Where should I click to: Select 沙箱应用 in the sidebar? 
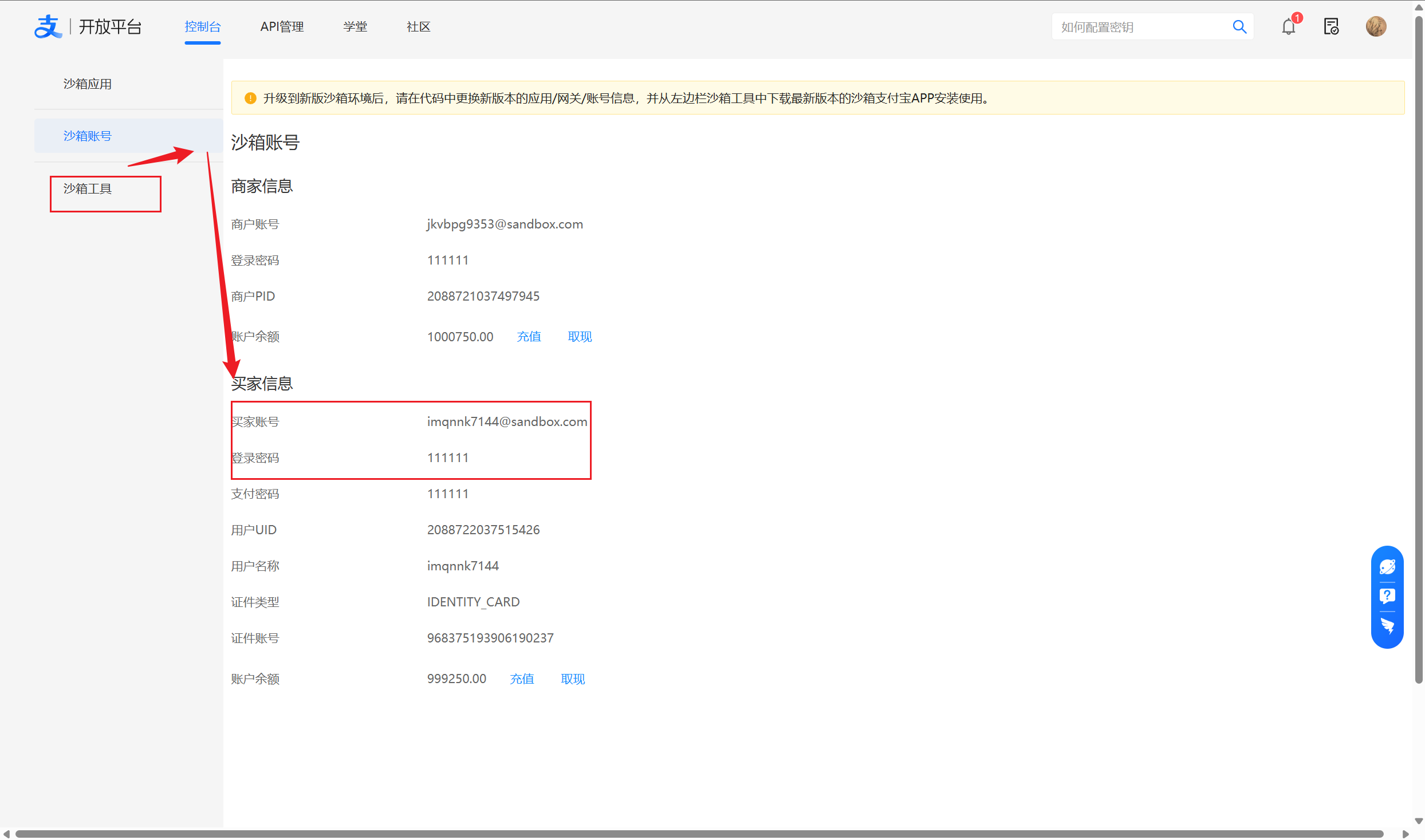tap(88, 84)
